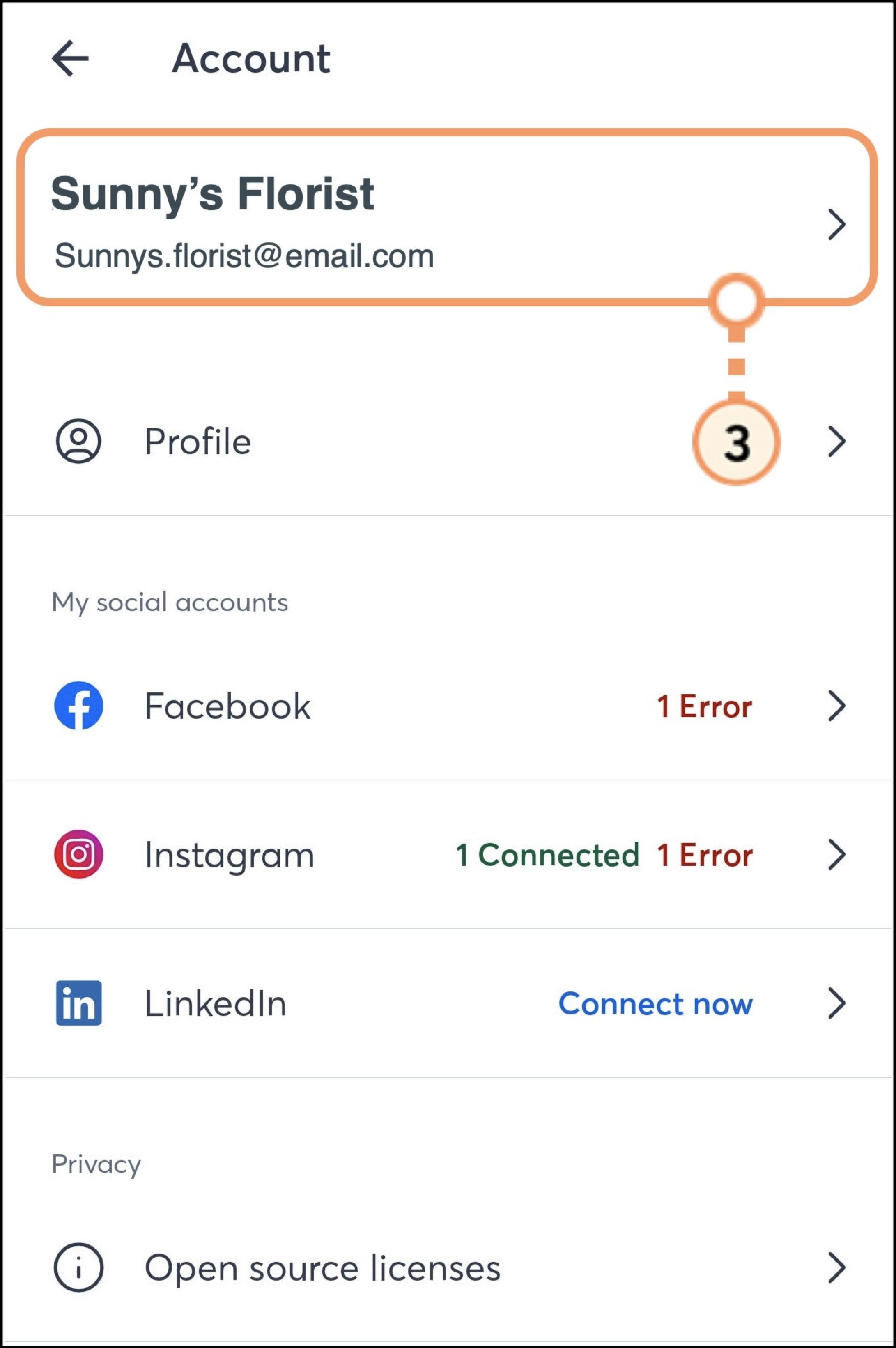Select the Sunnys.florist@email.com address
896x1348 pixels.
pos(244,255)
